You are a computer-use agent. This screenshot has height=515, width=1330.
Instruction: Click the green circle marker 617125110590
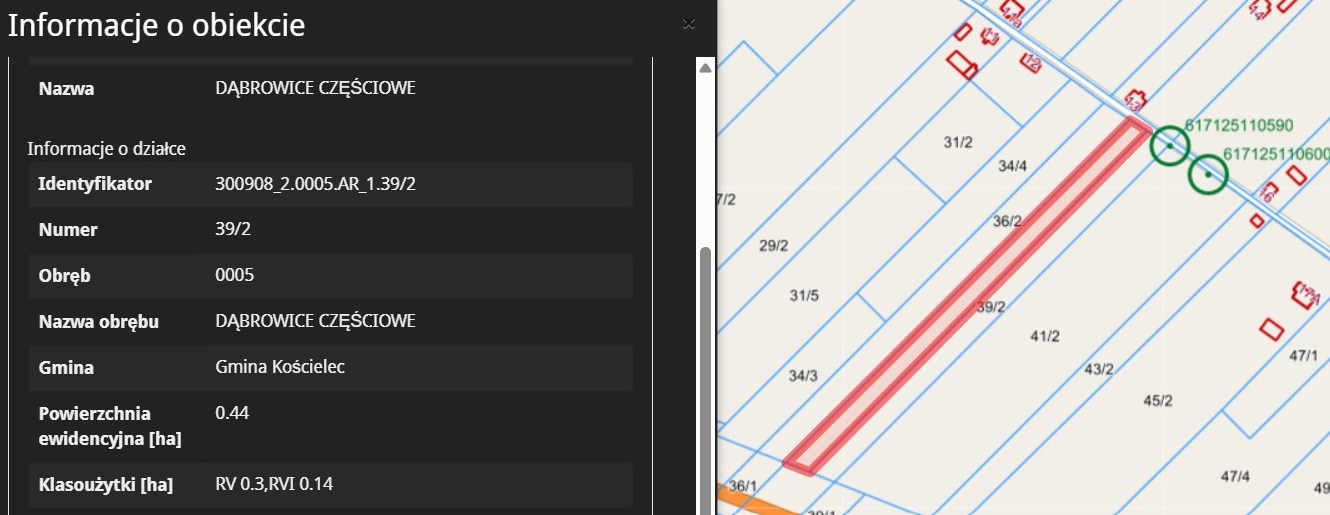point(1169,146)
